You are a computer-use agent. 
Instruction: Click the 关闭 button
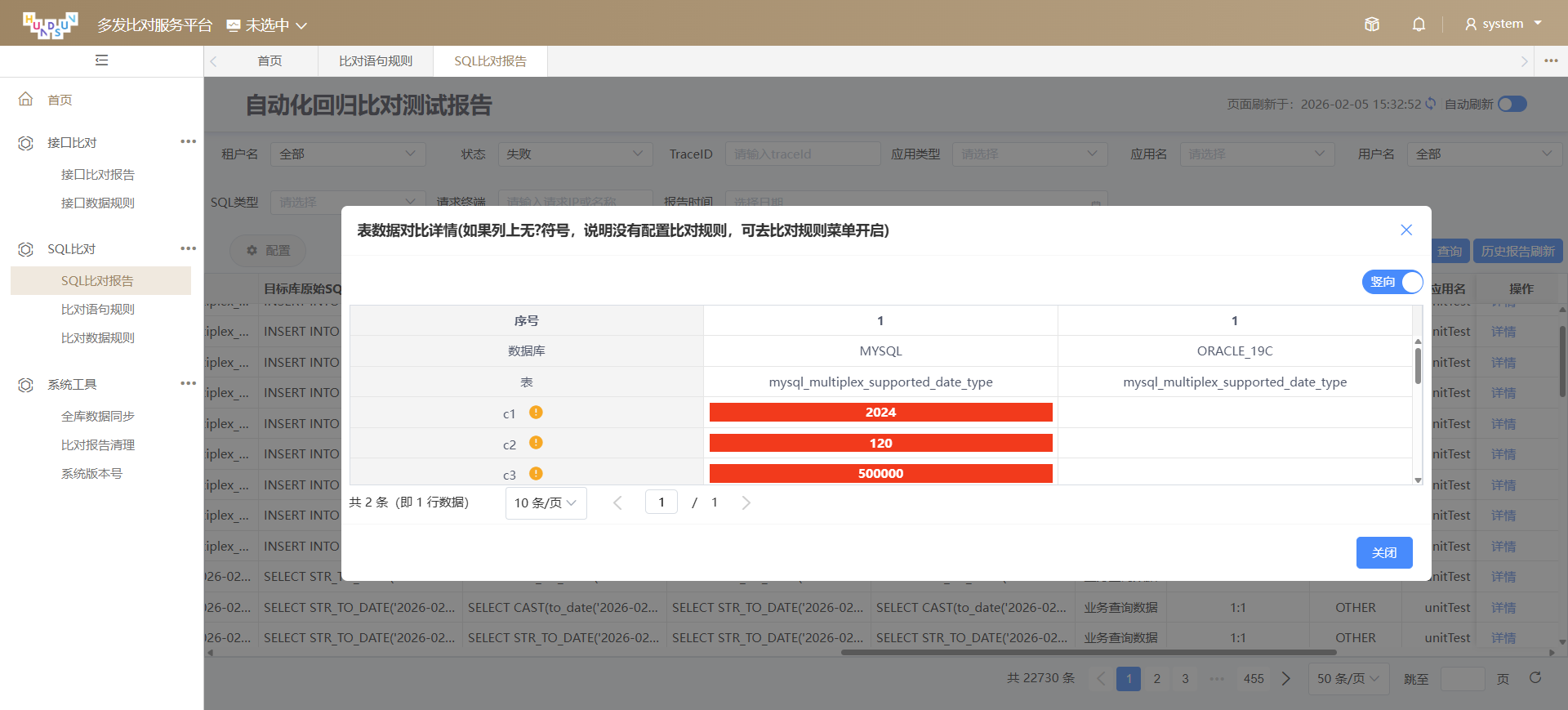pyautogui.click(x=1384, y=553)
